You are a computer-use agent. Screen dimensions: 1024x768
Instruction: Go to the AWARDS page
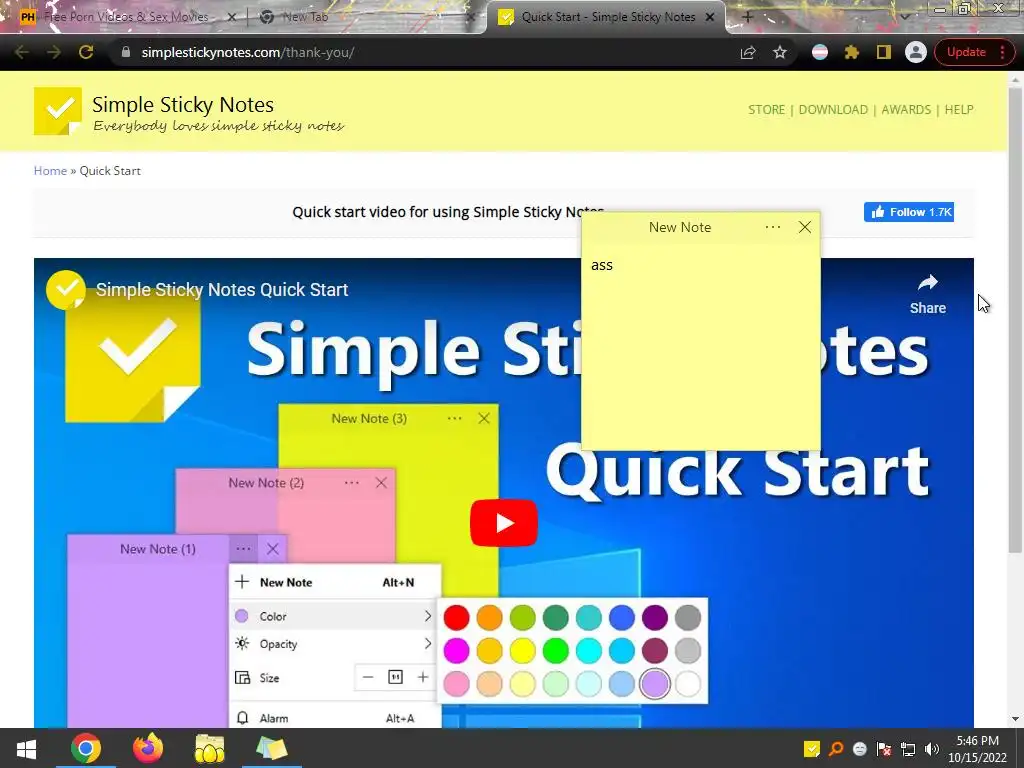pos(906,110)
